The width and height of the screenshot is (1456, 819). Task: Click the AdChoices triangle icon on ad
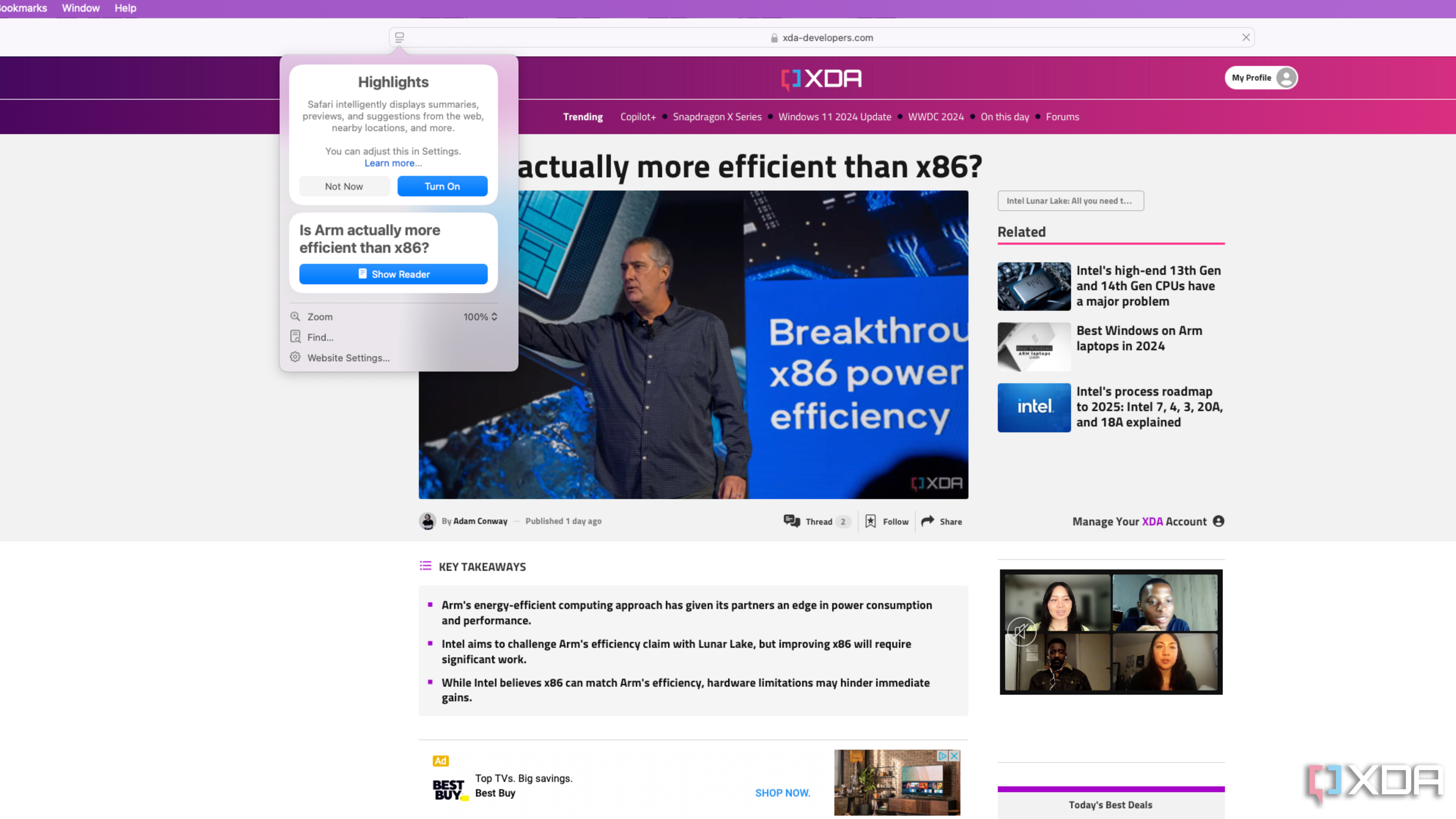click(943, 756)
